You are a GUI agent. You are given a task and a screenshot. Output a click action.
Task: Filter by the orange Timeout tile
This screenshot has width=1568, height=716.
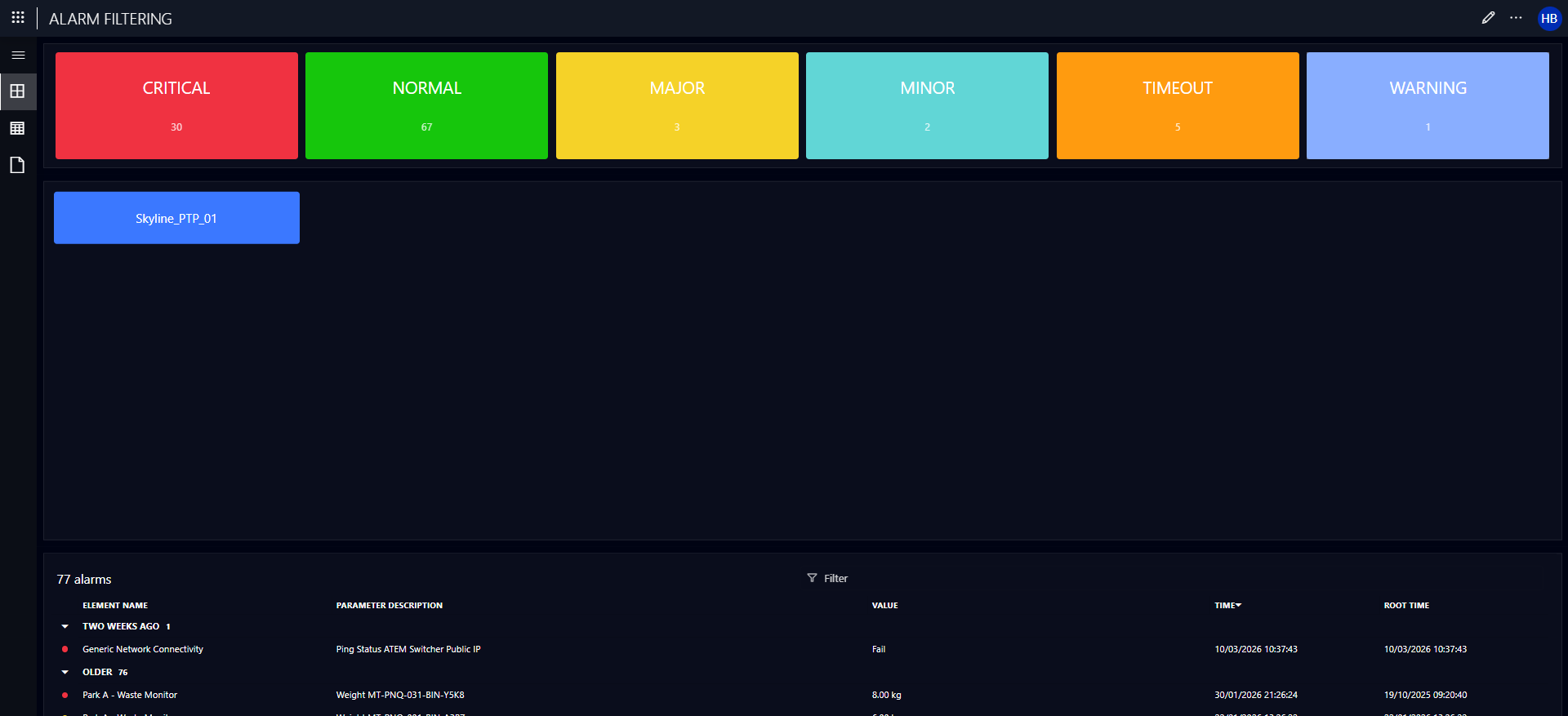point(1177,105)
